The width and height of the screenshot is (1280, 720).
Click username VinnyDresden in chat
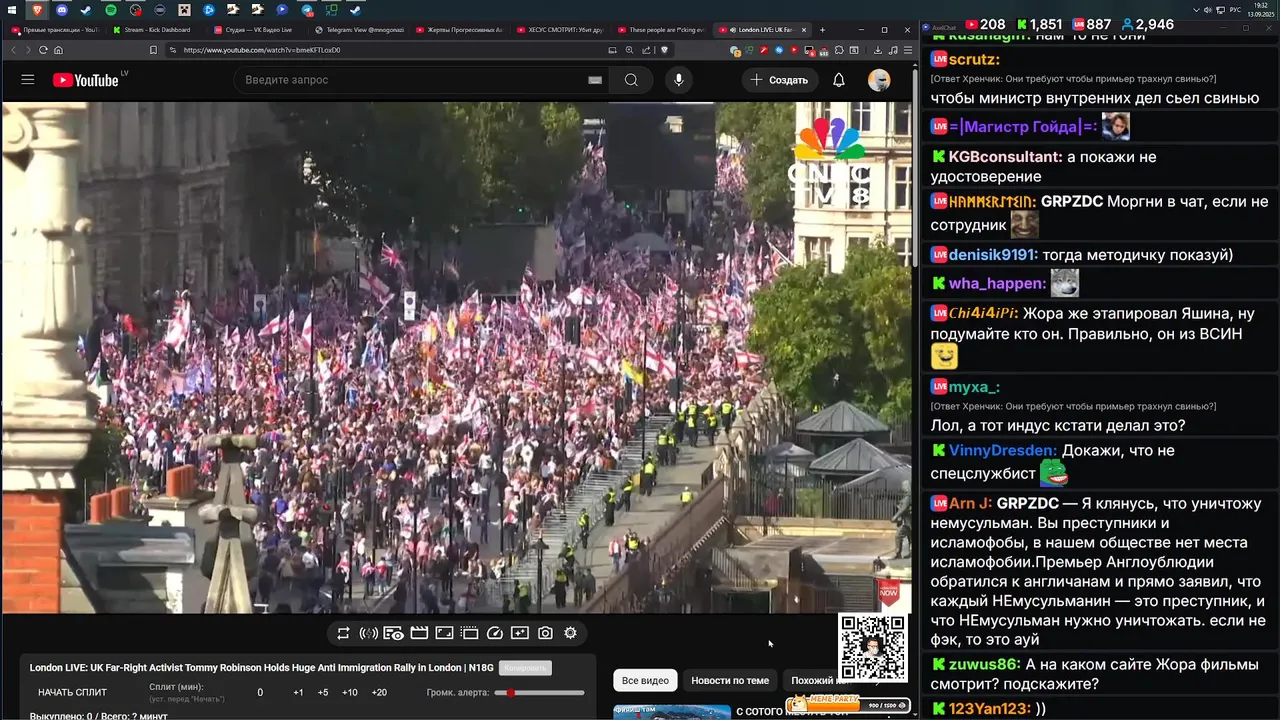(1003, 450)
